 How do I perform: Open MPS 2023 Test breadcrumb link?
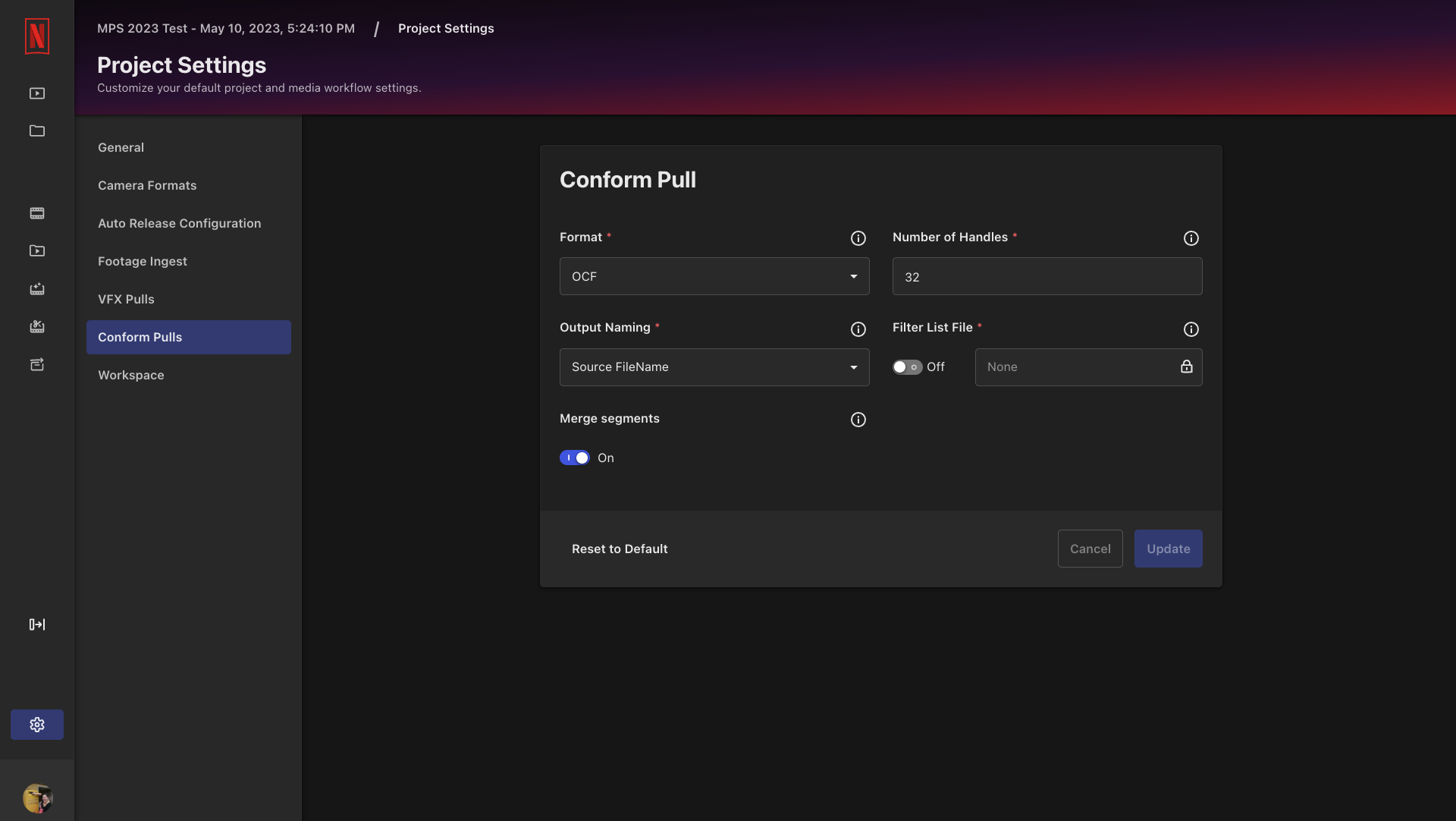coord(226,28)
